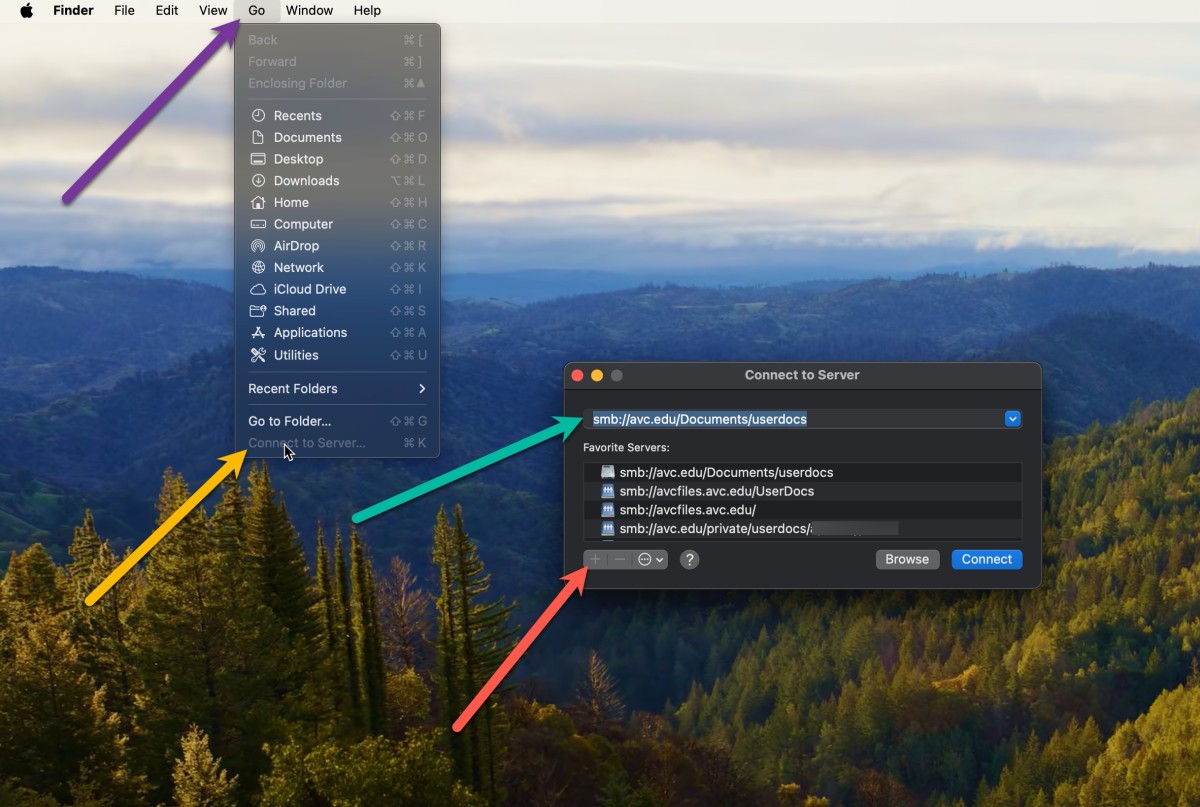The image size is (1200, 807).
Task: Click the Connect button
Action: coord(986,560)
